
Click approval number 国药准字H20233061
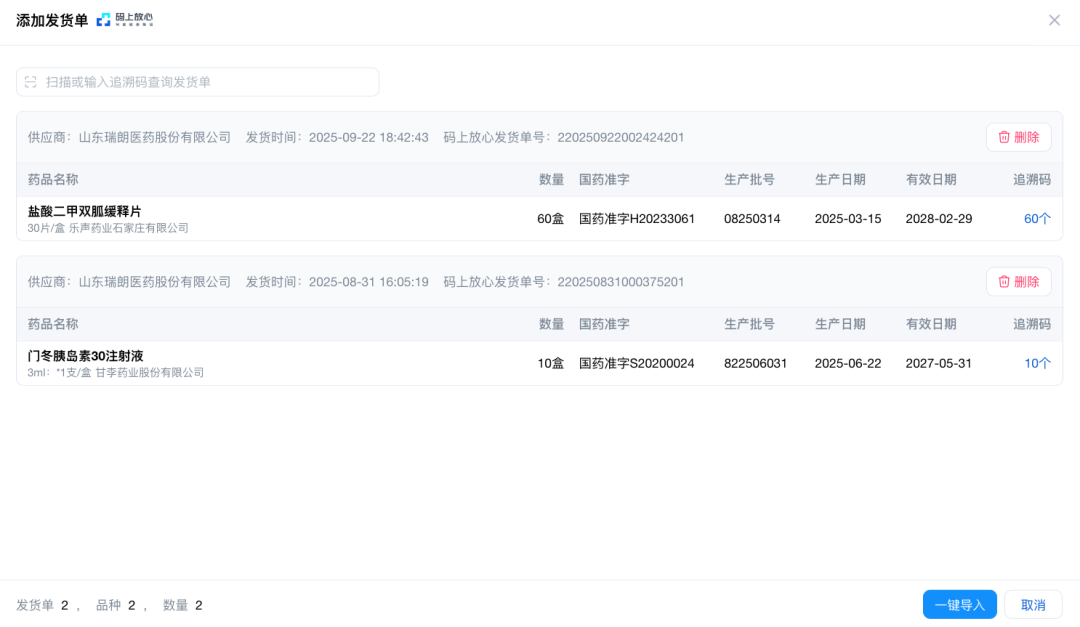point(636,218)
